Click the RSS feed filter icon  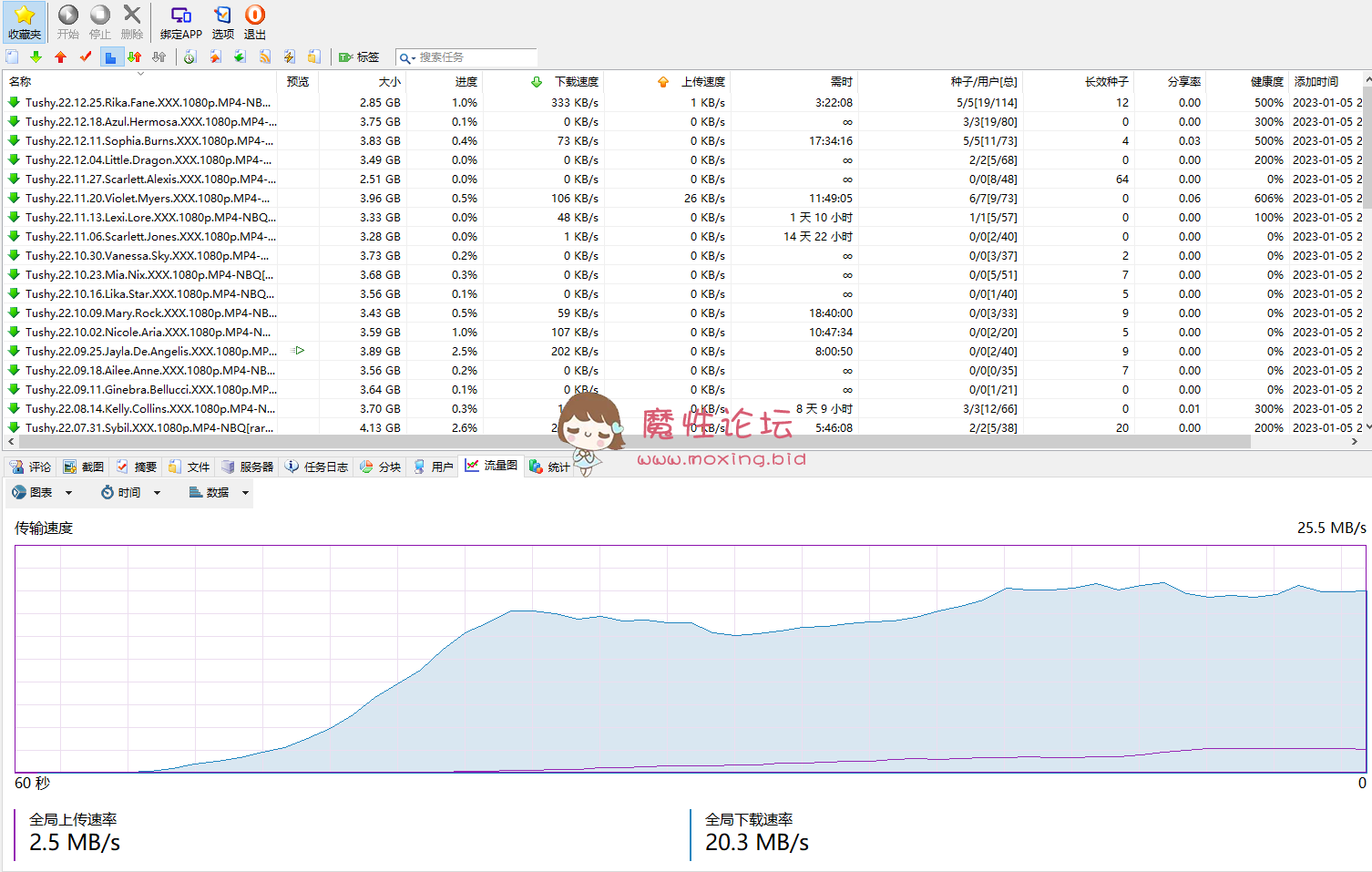pos(265,57)
